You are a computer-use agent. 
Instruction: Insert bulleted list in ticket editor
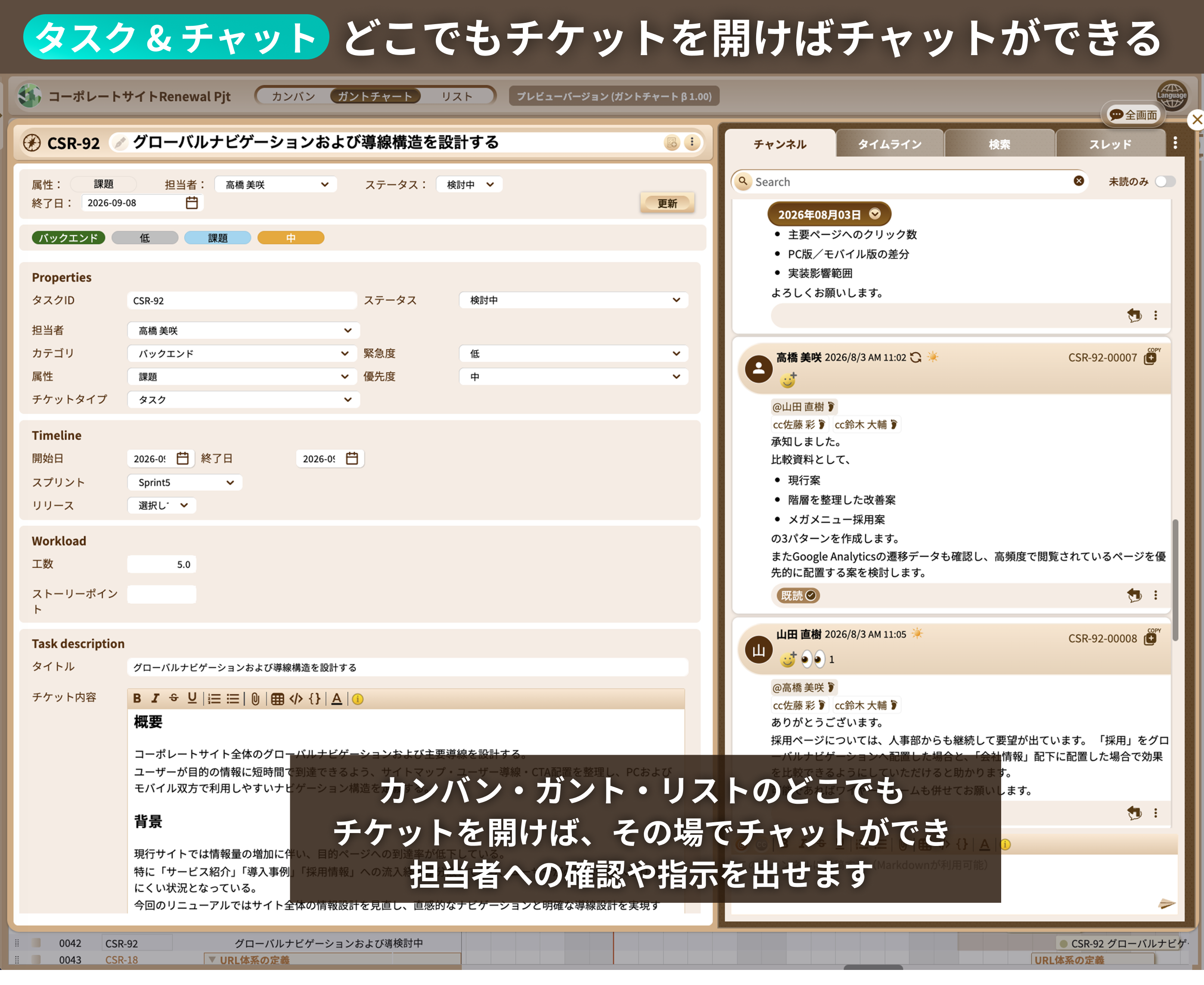[233, 698]
